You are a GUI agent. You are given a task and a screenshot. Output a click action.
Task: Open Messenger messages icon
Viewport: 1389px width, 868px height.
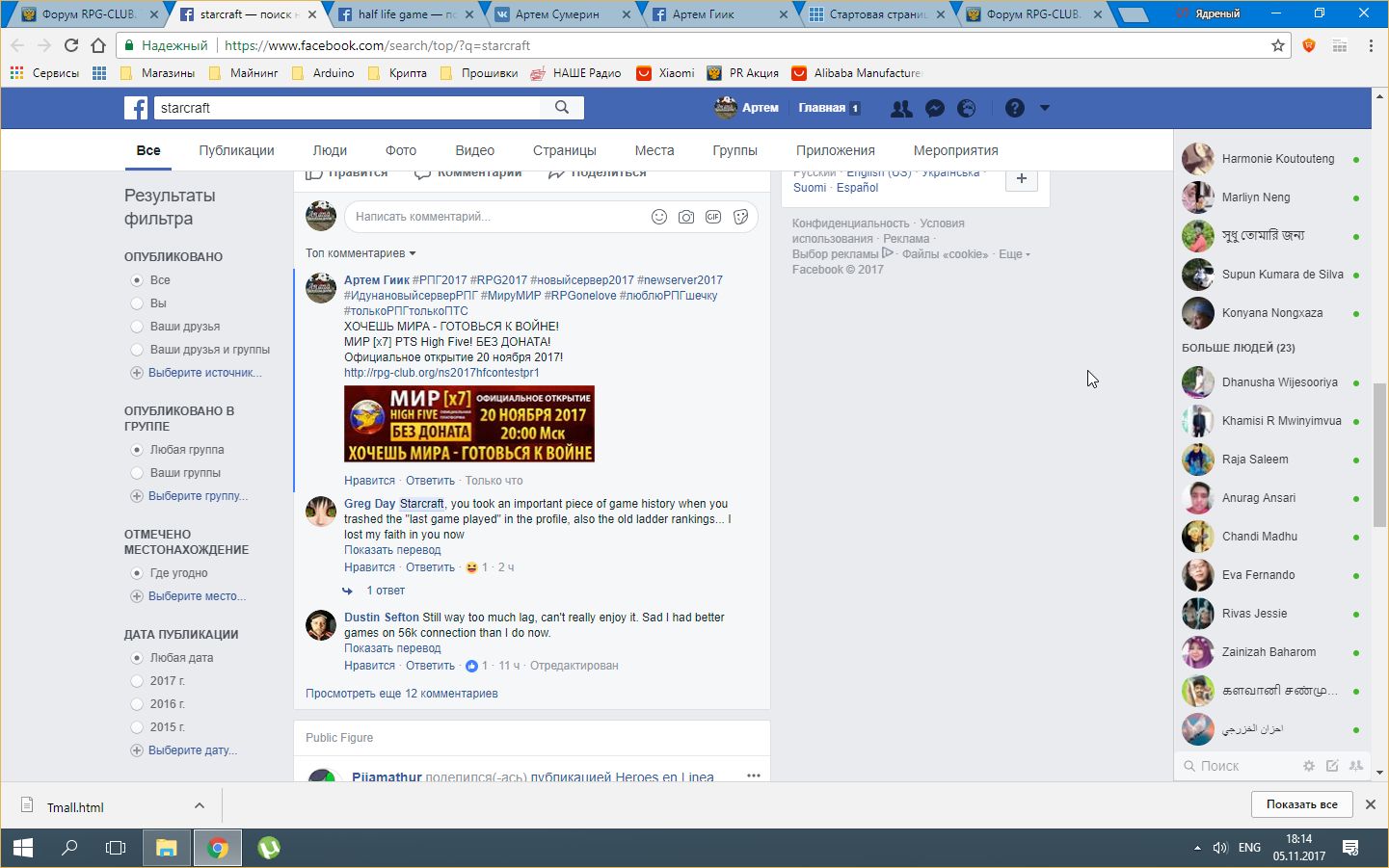(x=934, y=109)
